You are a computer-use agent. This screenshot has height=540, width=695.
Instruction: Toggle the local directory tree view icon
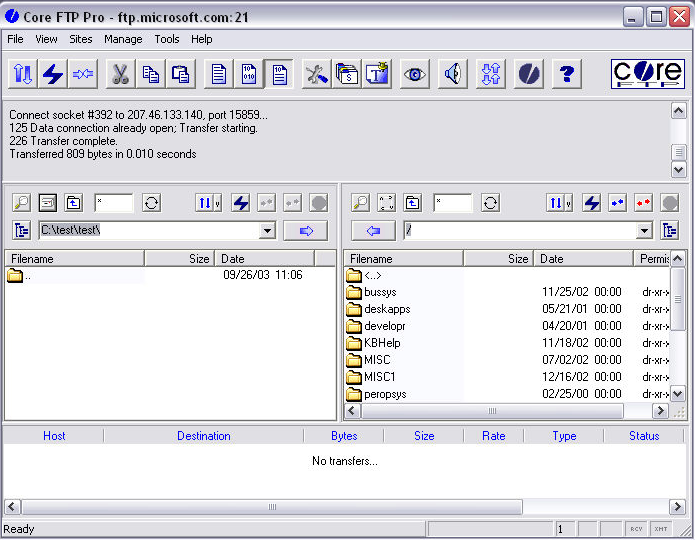(21, 231)
